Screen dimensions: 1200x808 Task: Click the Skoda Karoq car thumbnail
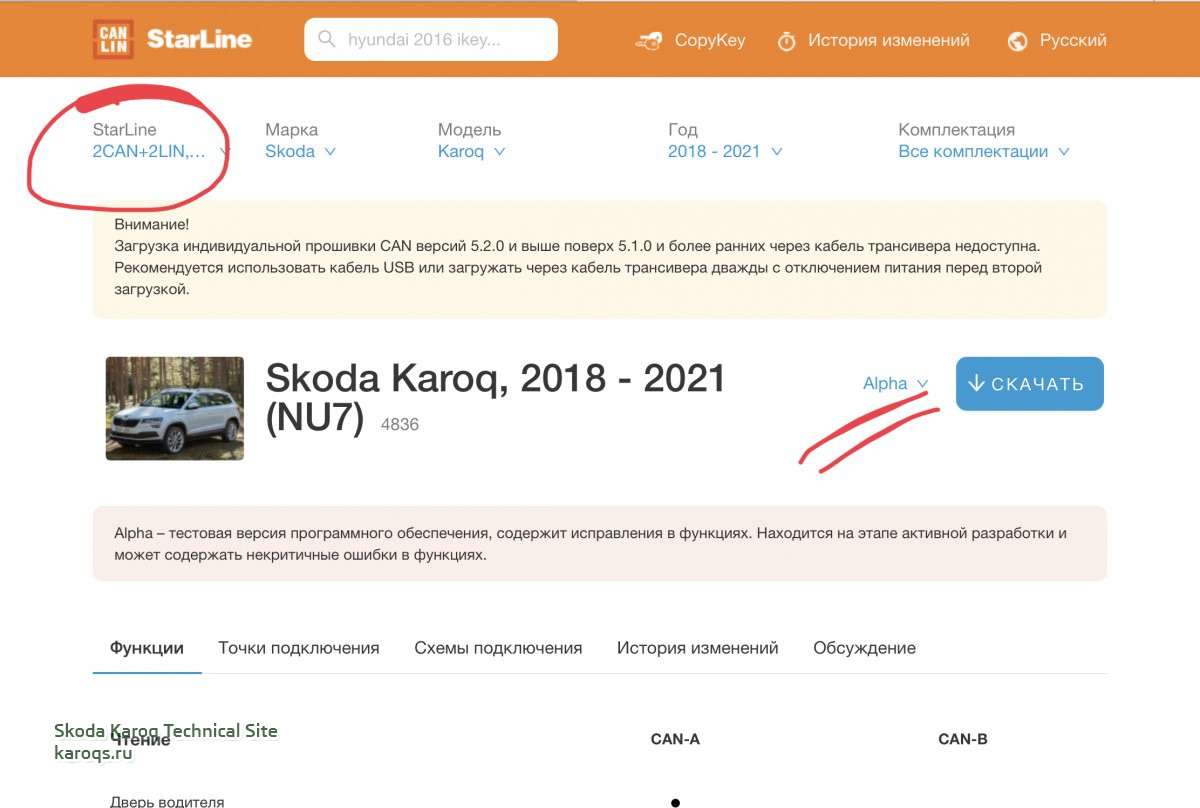[x=175, y=408]
